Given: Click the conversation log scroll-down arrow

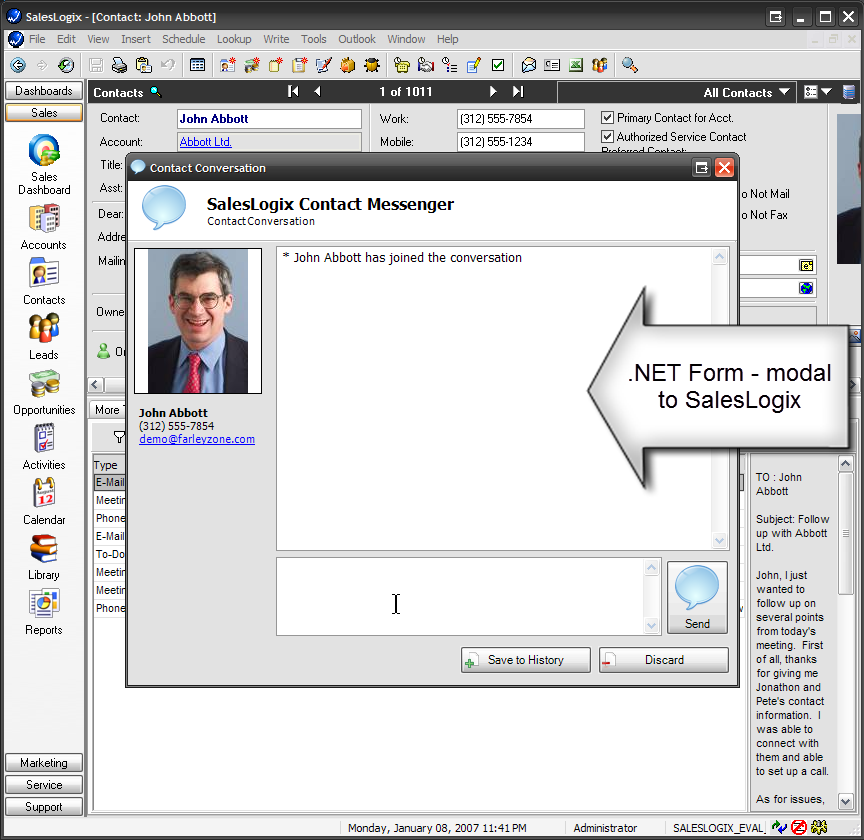Looking at the screenshot, I should click(719, 541).
